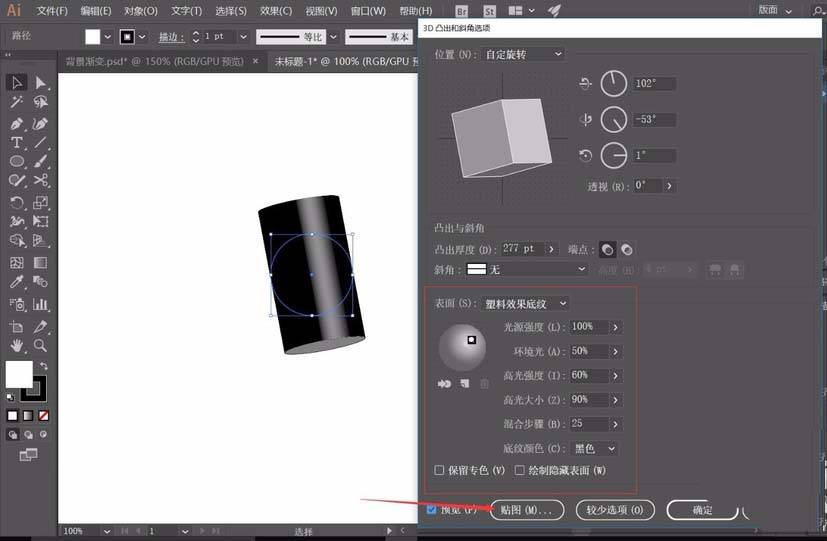Select the Hand tool

(x=17, y=345)
